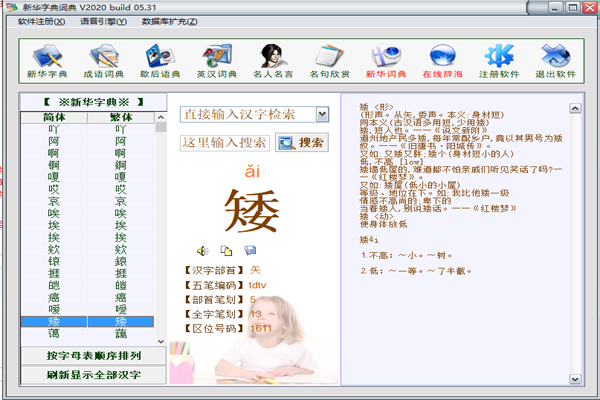Image resolution: width=600 pixels, height=400 pixels.
Task: Expand the 直接输入汉字检索 dropdown
Action: (320, 115)
